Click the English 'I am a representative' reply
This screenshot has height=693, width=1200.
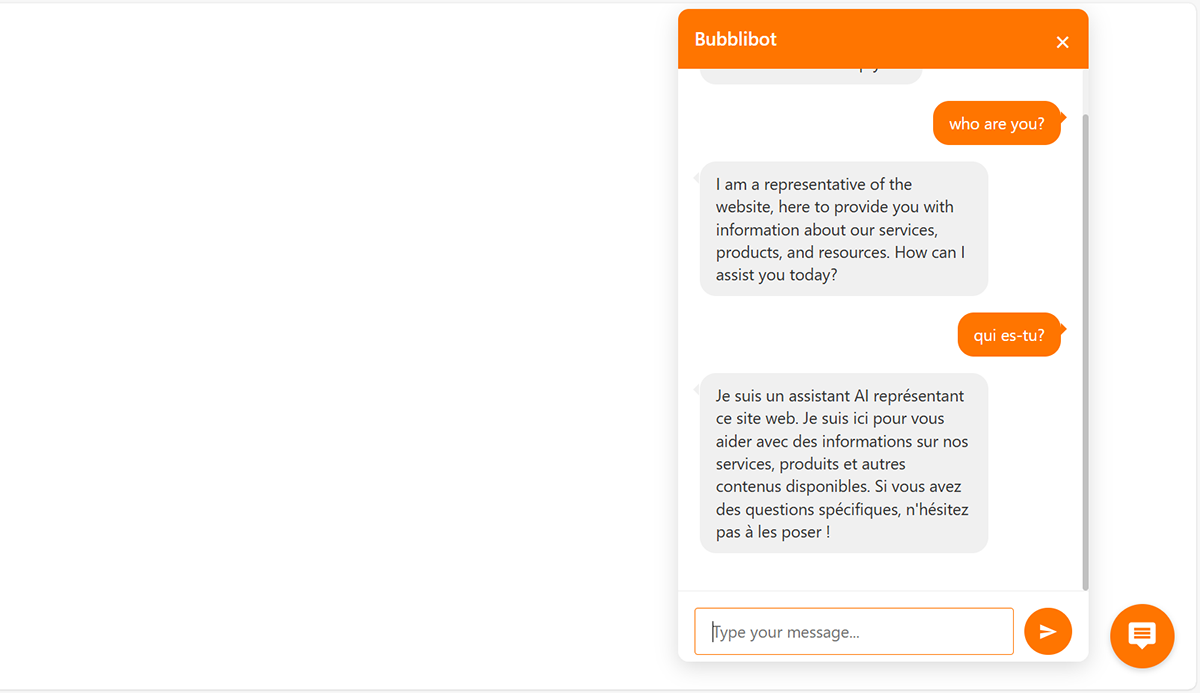tap(844, 229)
